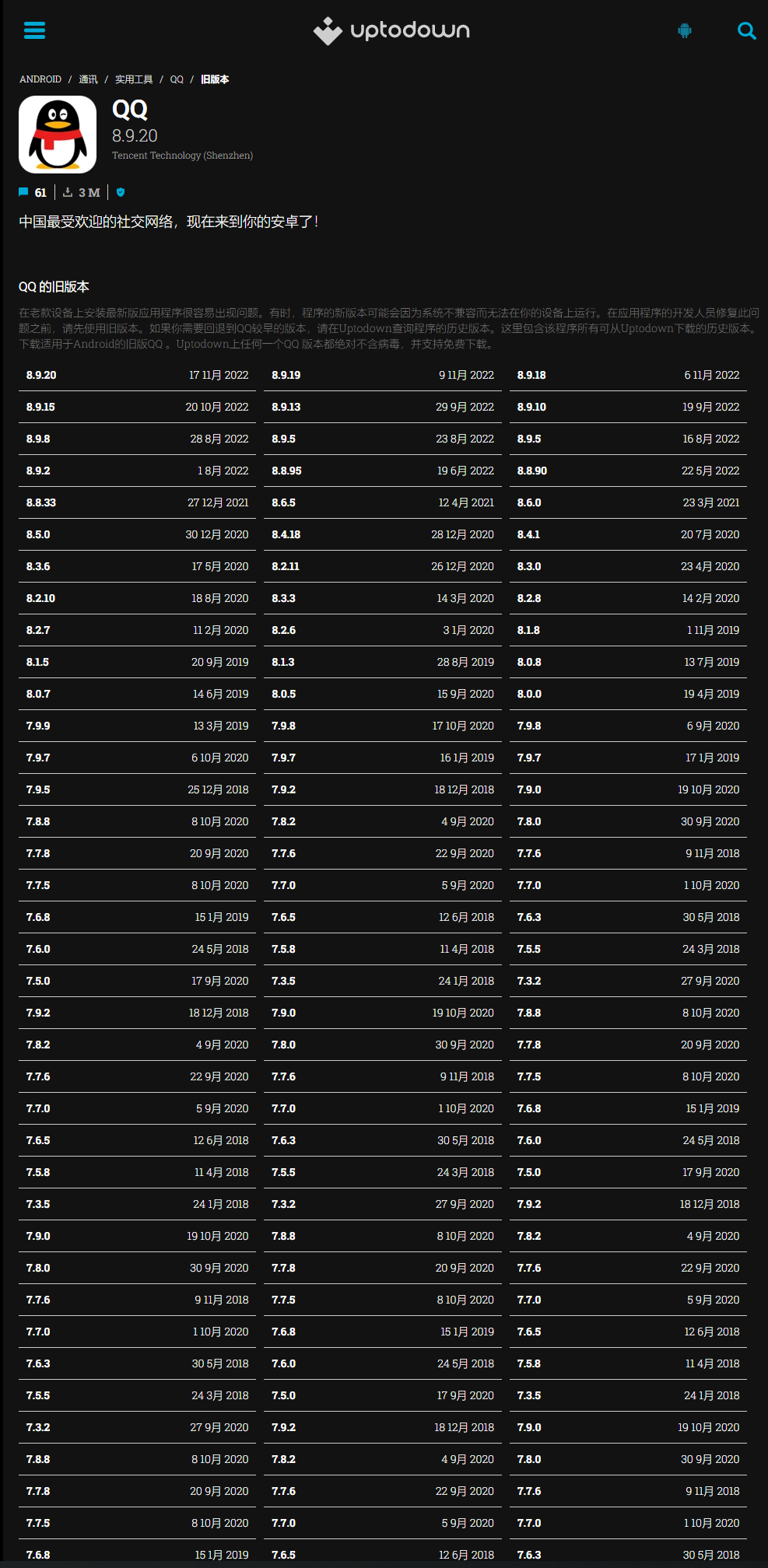The image size is (768, 1568).
Task: Go to ANDROID breadcrumb
Action: tap(40, 79)
